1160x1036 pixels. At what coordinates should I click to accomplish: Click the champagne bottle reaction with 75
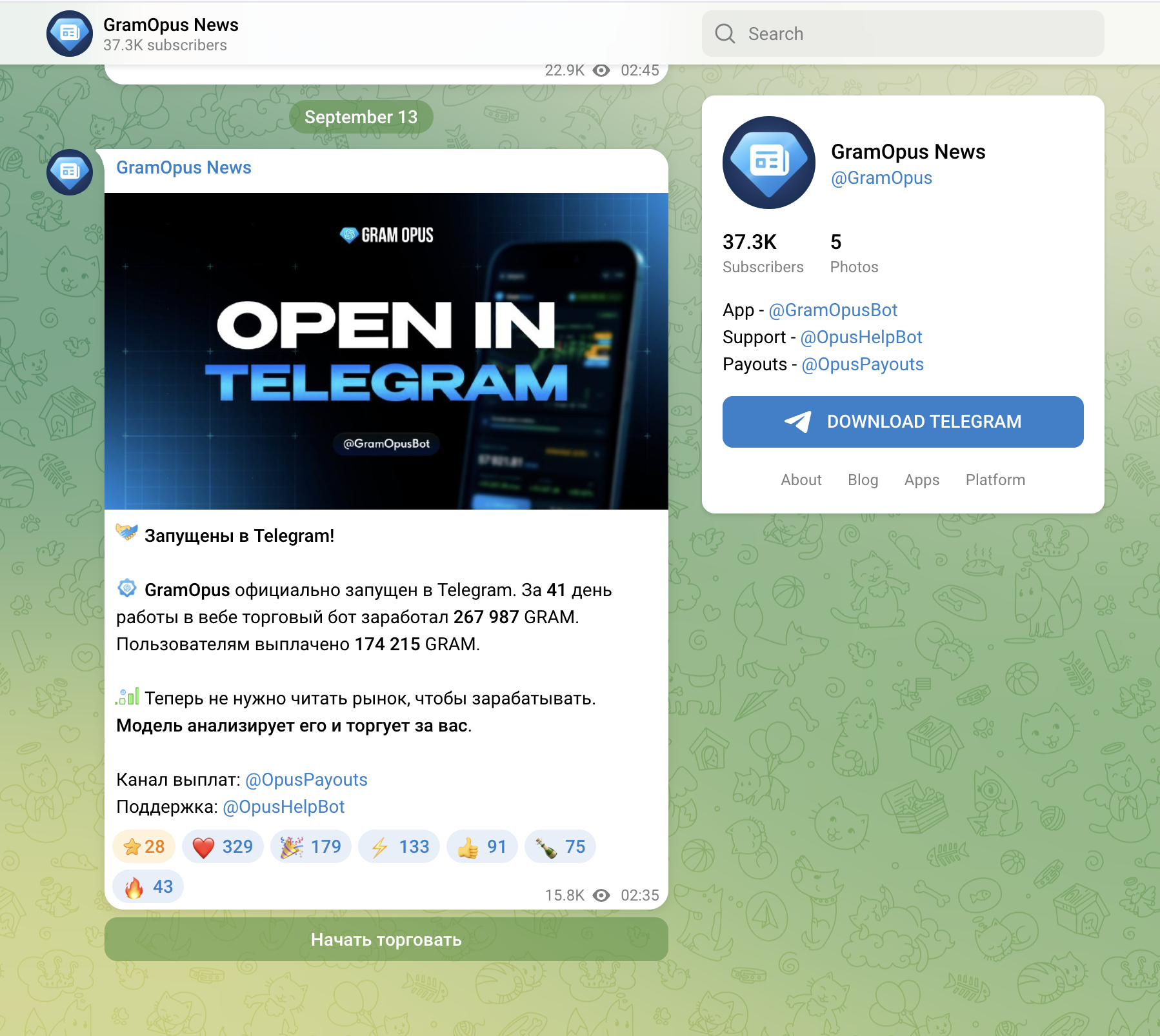pyautogui.click(x=560, y=846)
